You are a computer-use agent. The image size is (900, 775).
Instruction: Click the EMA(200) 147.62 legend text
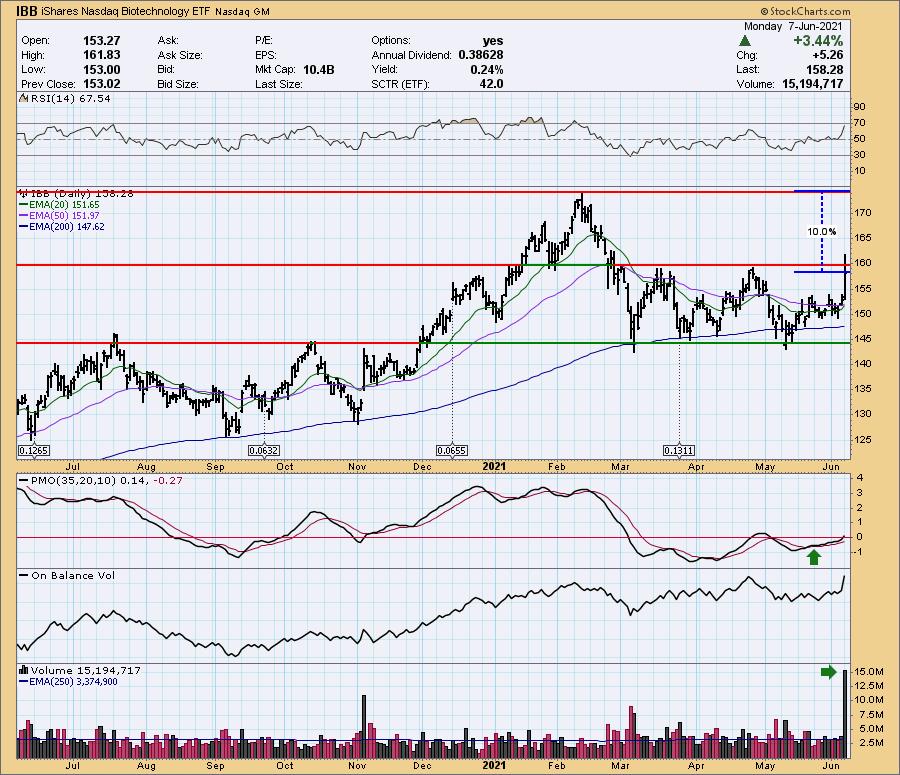click(x=68, y=227)
